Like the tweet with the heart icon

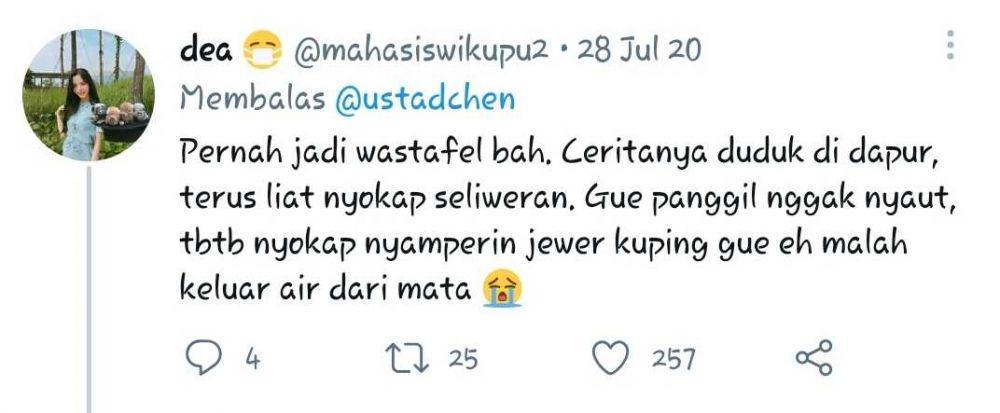coord(610,358)
